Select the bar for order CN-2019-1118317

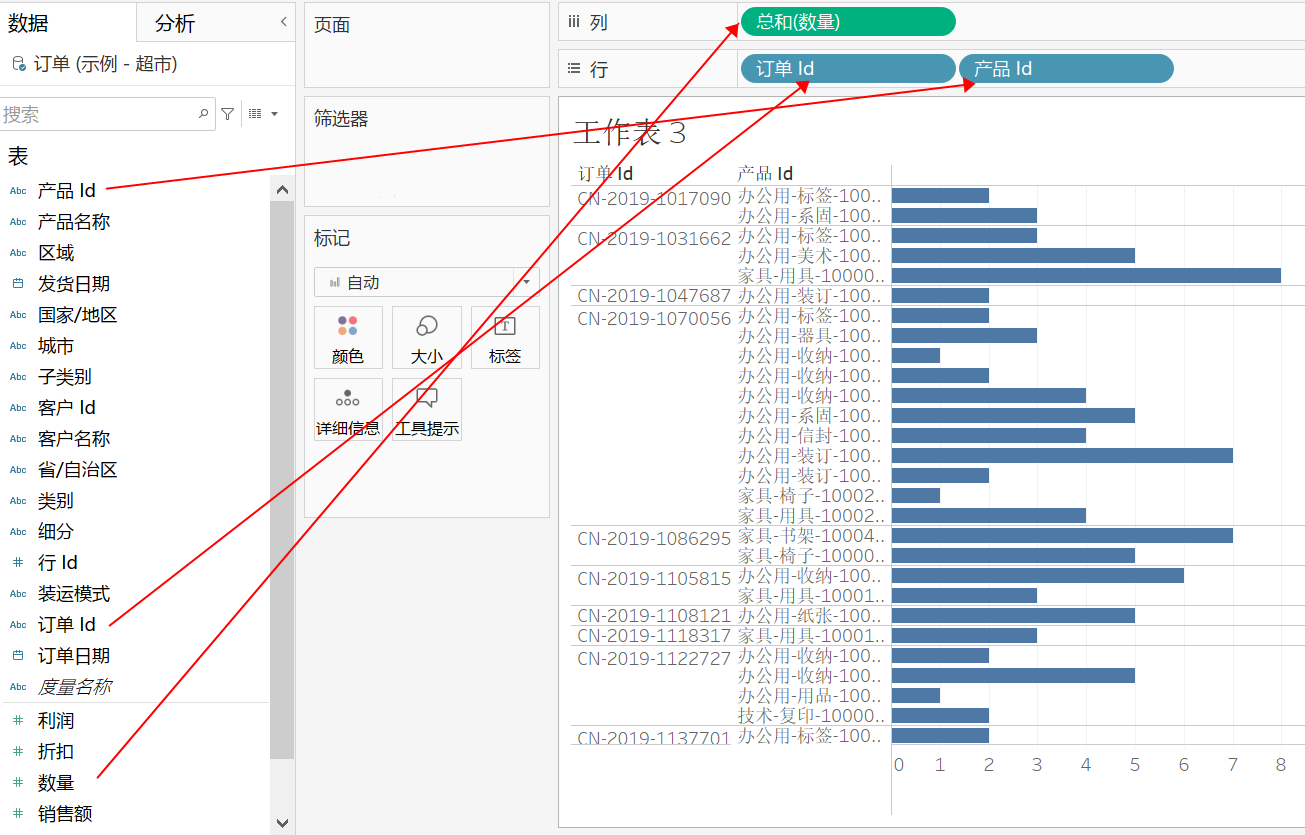click(x=964, y=635)
